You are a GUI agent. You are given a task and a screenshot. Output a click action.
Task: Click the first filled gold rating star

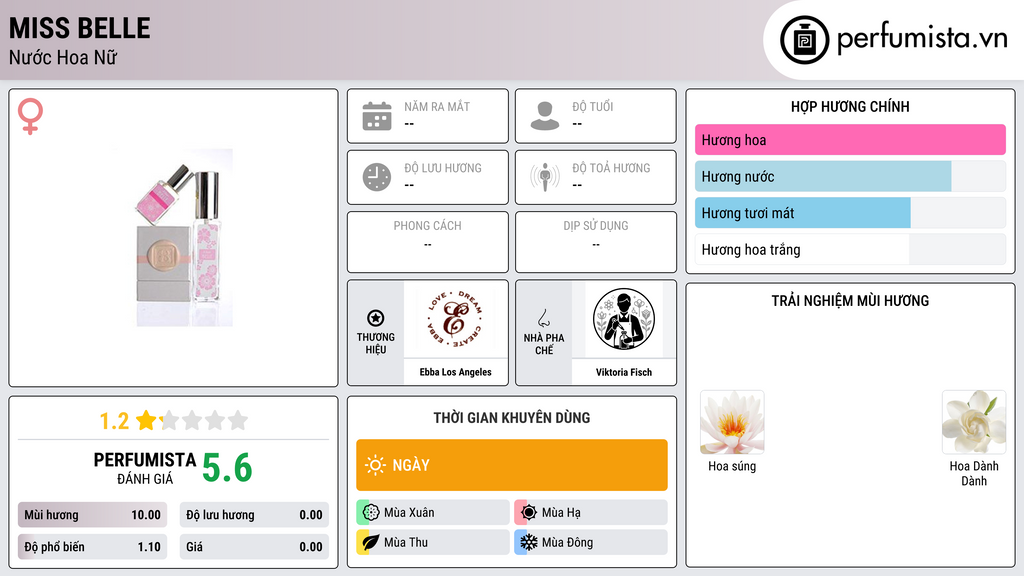[146, 420]
